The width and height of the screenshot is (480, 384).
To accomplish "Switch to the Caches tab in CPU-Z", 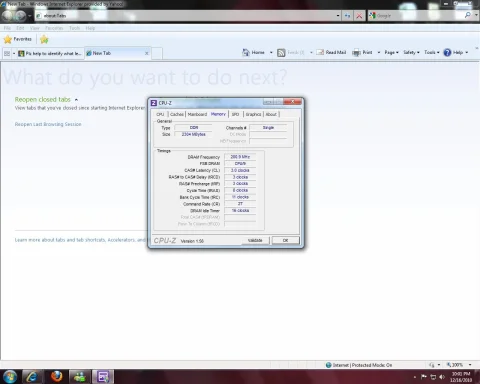I will pos(177,114).
